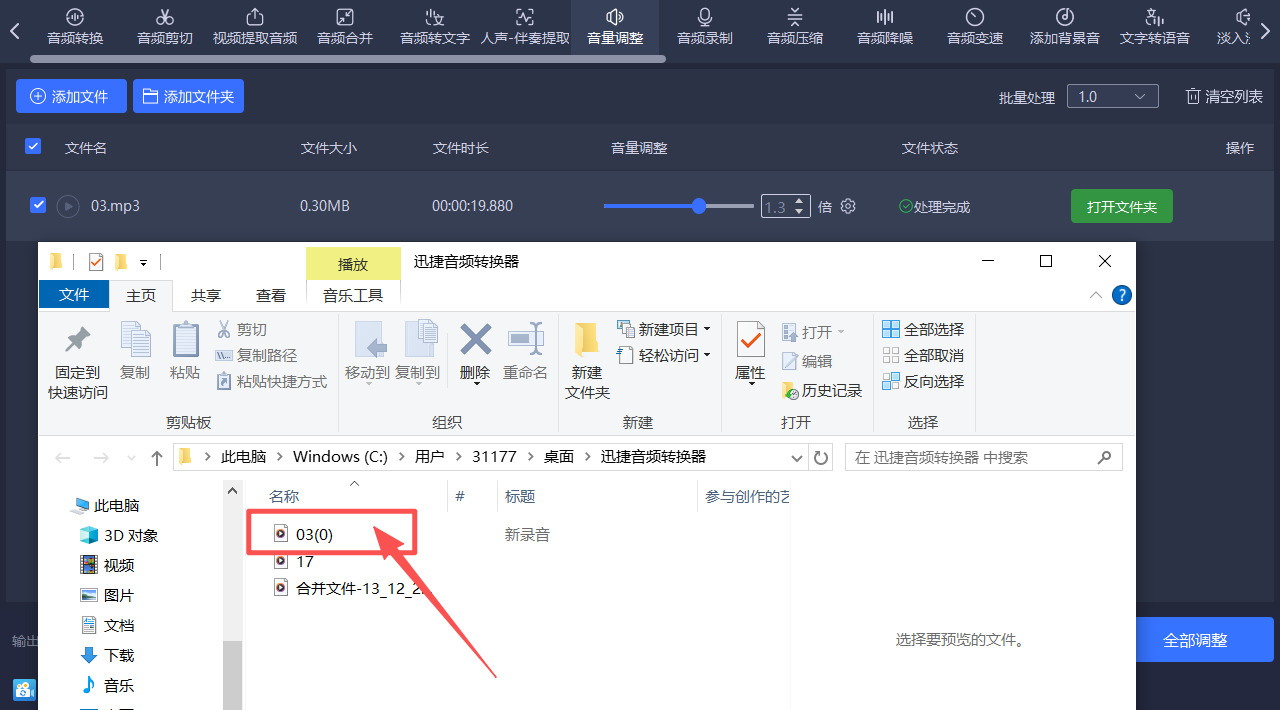Uncheck the 03.mp3 row checkbox
Screen dimensions: 1280x710
point(38,205)
